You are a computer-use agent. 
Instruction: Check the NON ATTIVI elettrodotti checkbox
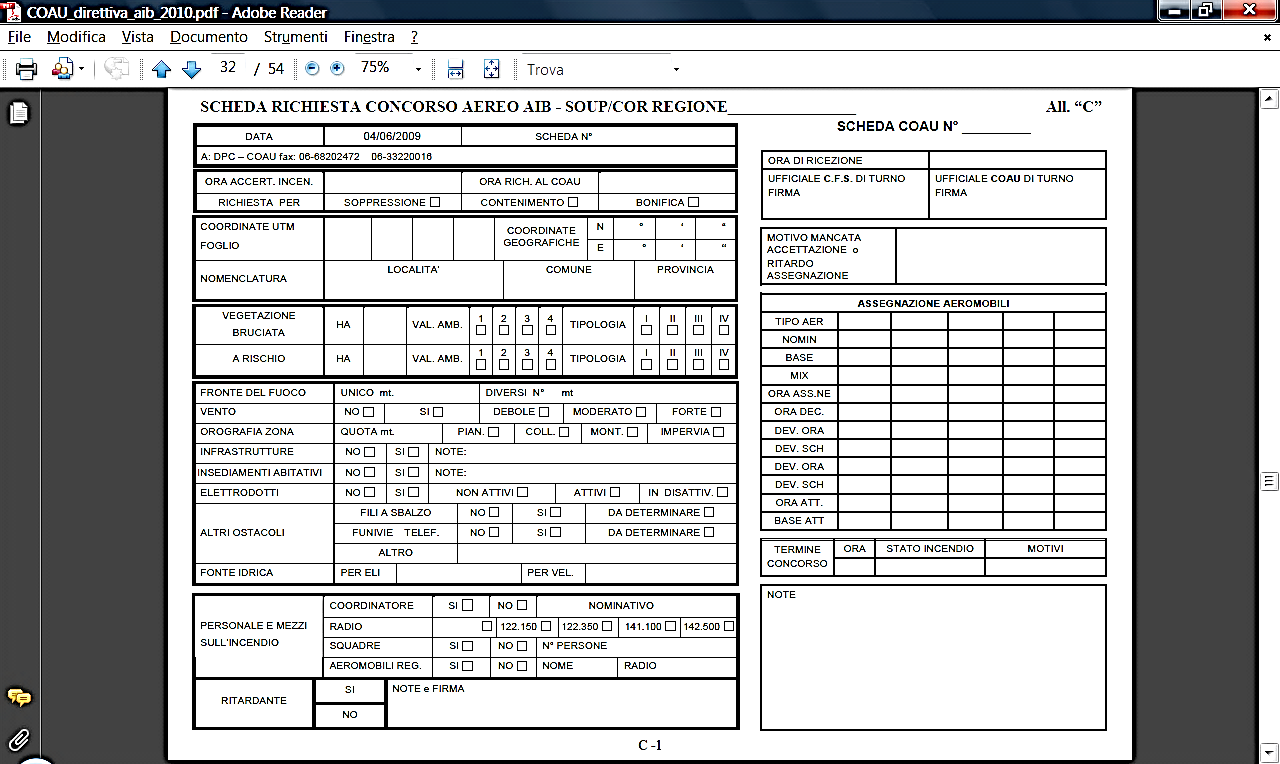[522, 492]
